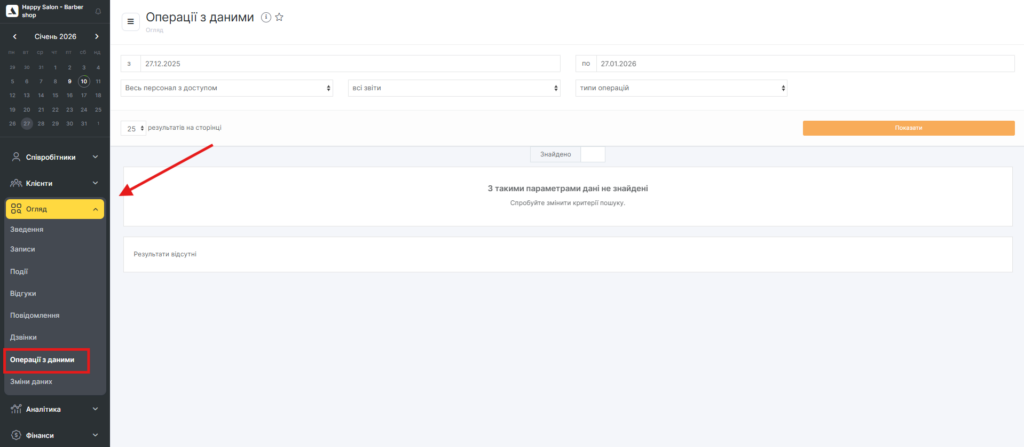This screenshot has height=447, width=1024.
Task: Add page to favorites with star icon
Action: (x=279, y=18)
